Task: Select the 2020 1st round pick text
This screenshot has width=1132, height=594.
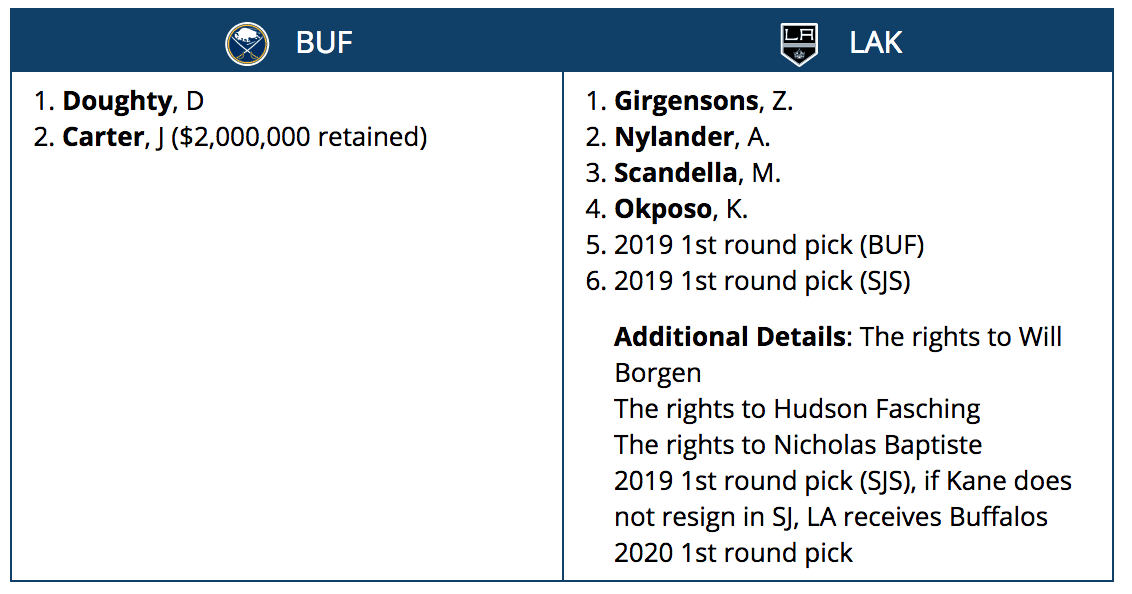Action: (x=733, y=553)
